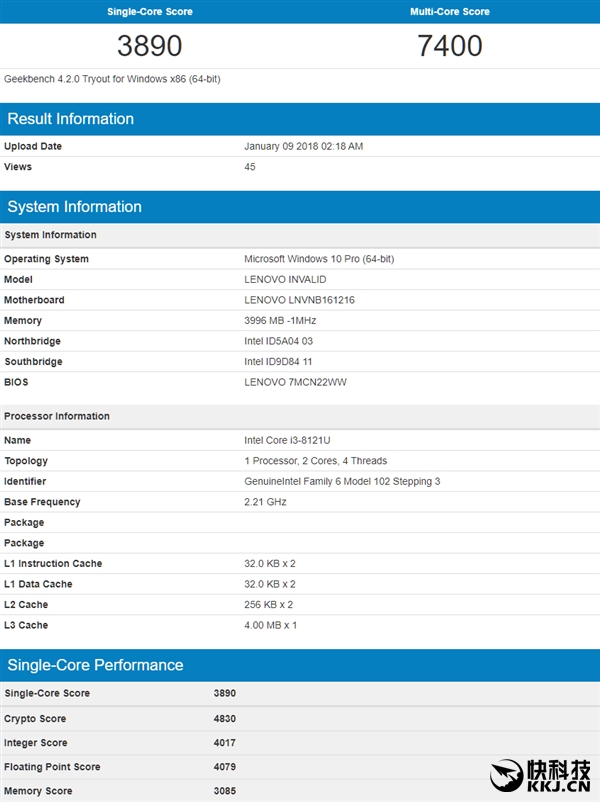Screen dimensions: 600x802
Task: Select southbridge value 'Intel ID9D84 11'
Action: (278, 362)
